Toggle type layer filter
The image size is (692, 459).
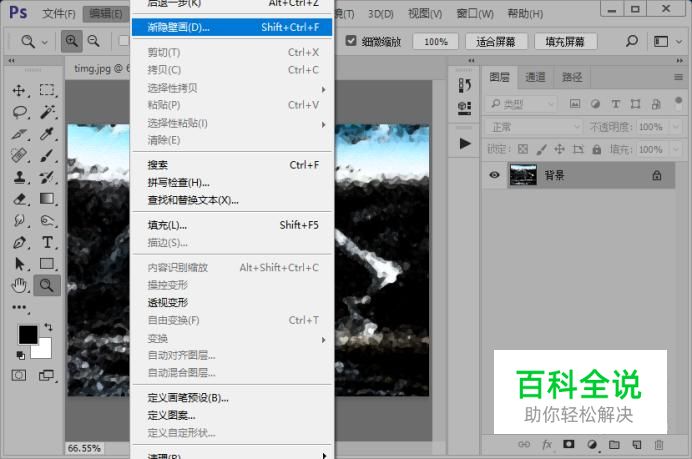[615, 104]
